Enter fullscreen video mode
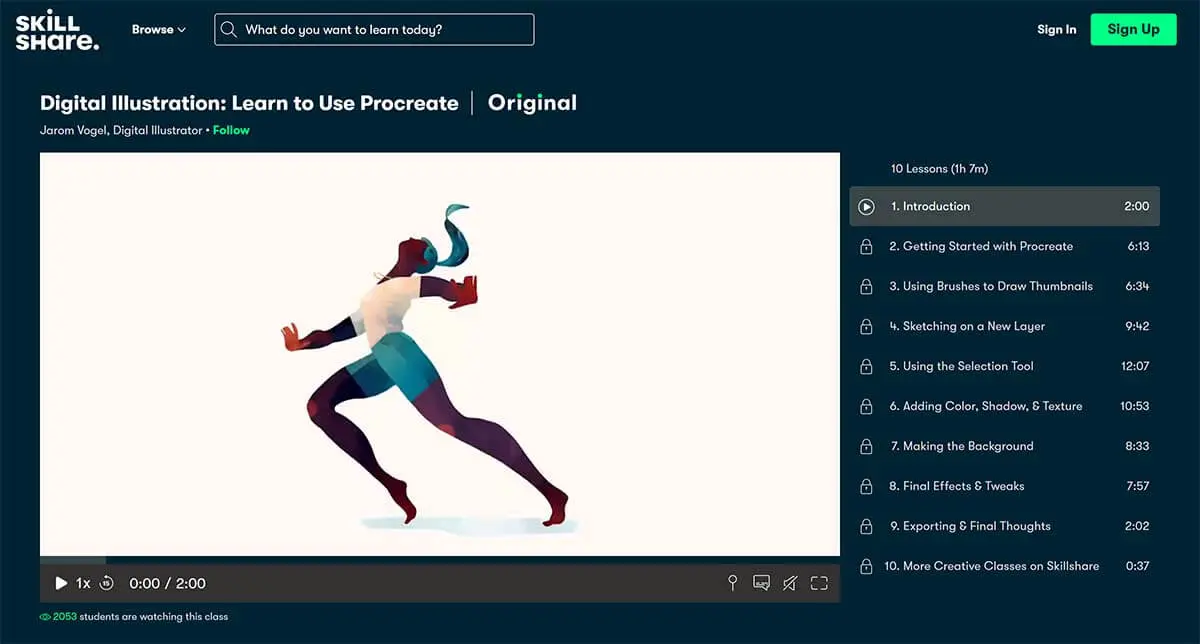The width and height of the screenshot is (1200, 644). (819, 583)
